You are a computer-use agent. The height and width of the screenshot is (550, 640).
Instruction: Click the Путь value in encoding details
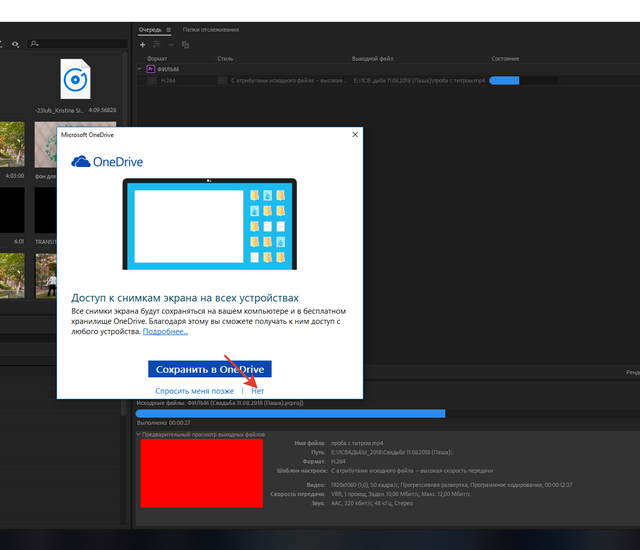392,452
